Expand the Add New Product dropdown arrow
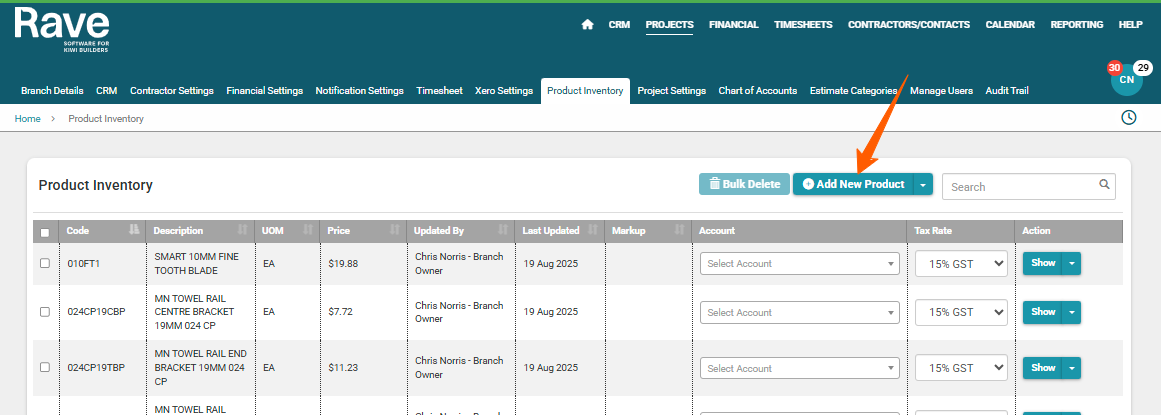This screenshot has width=1161, height=415. (x=923, y=185)
